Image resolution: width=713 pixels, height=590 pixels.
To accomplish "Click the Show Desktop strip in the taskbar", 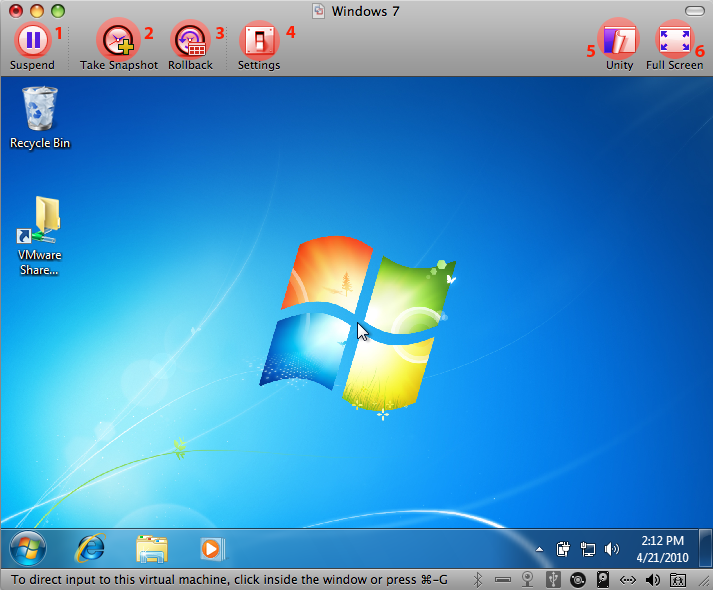I will [705, 548].
